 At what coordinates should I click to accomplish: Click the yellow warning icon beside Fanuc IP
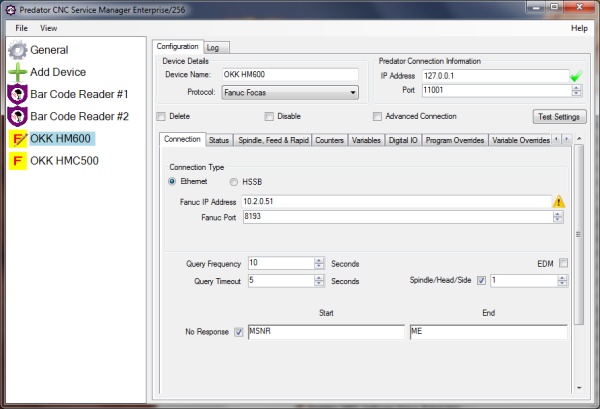[560, 201]
